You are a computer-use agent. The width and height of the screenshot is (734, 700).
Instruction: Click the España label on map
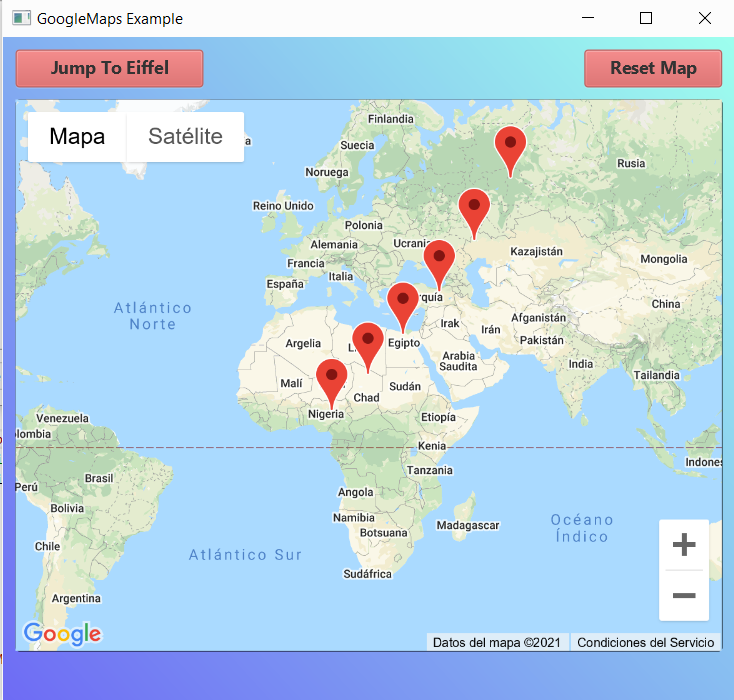click(285, 284)
